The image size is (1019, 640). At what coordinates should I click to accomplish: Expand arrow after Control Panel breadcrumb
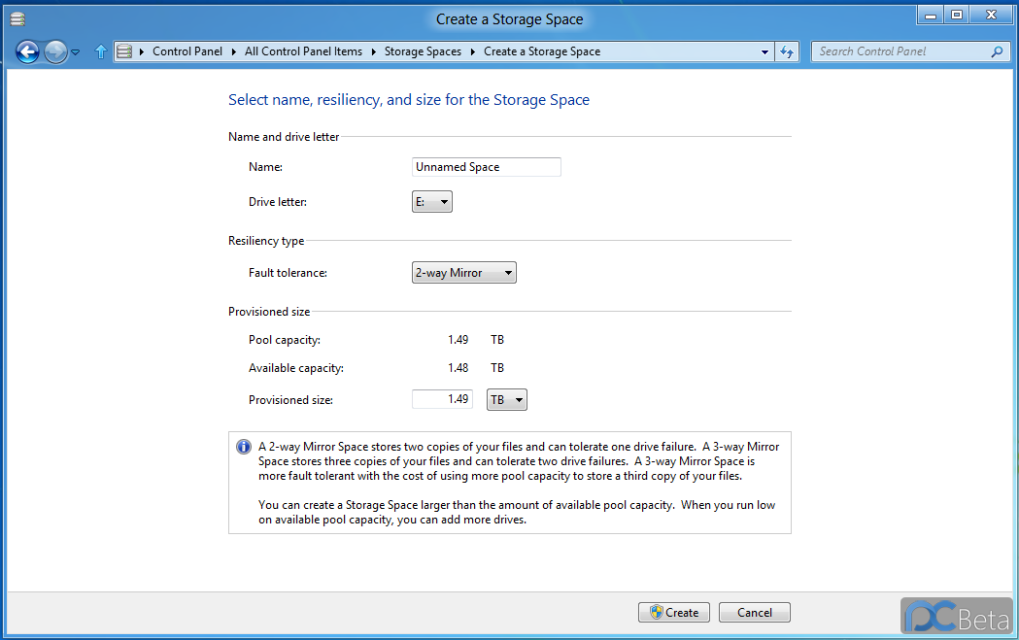point(233,52)
